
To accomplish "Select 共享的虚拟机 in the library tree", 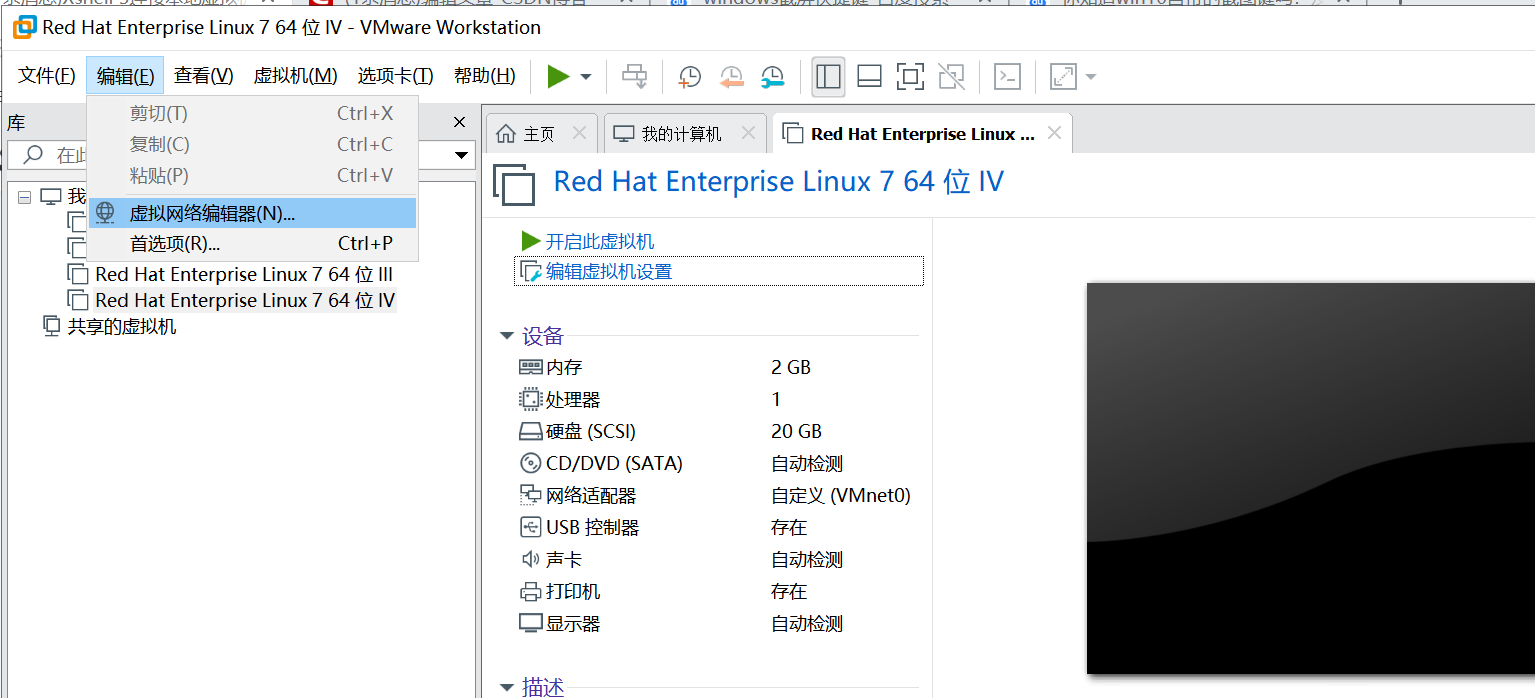I will tap(122, 326).
